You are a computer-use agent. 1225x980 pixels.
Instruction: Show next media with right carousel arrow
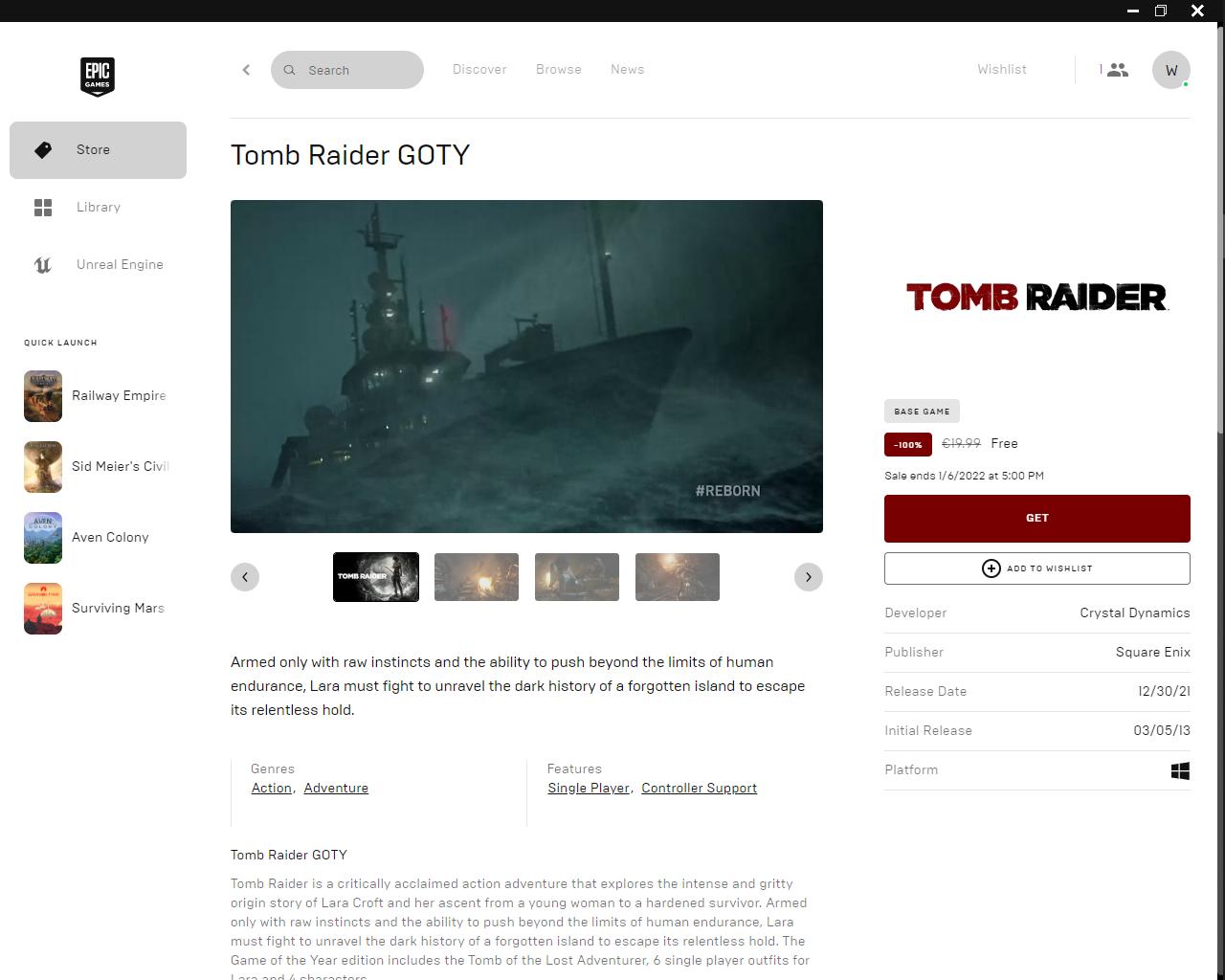click(x=808, y=577)
